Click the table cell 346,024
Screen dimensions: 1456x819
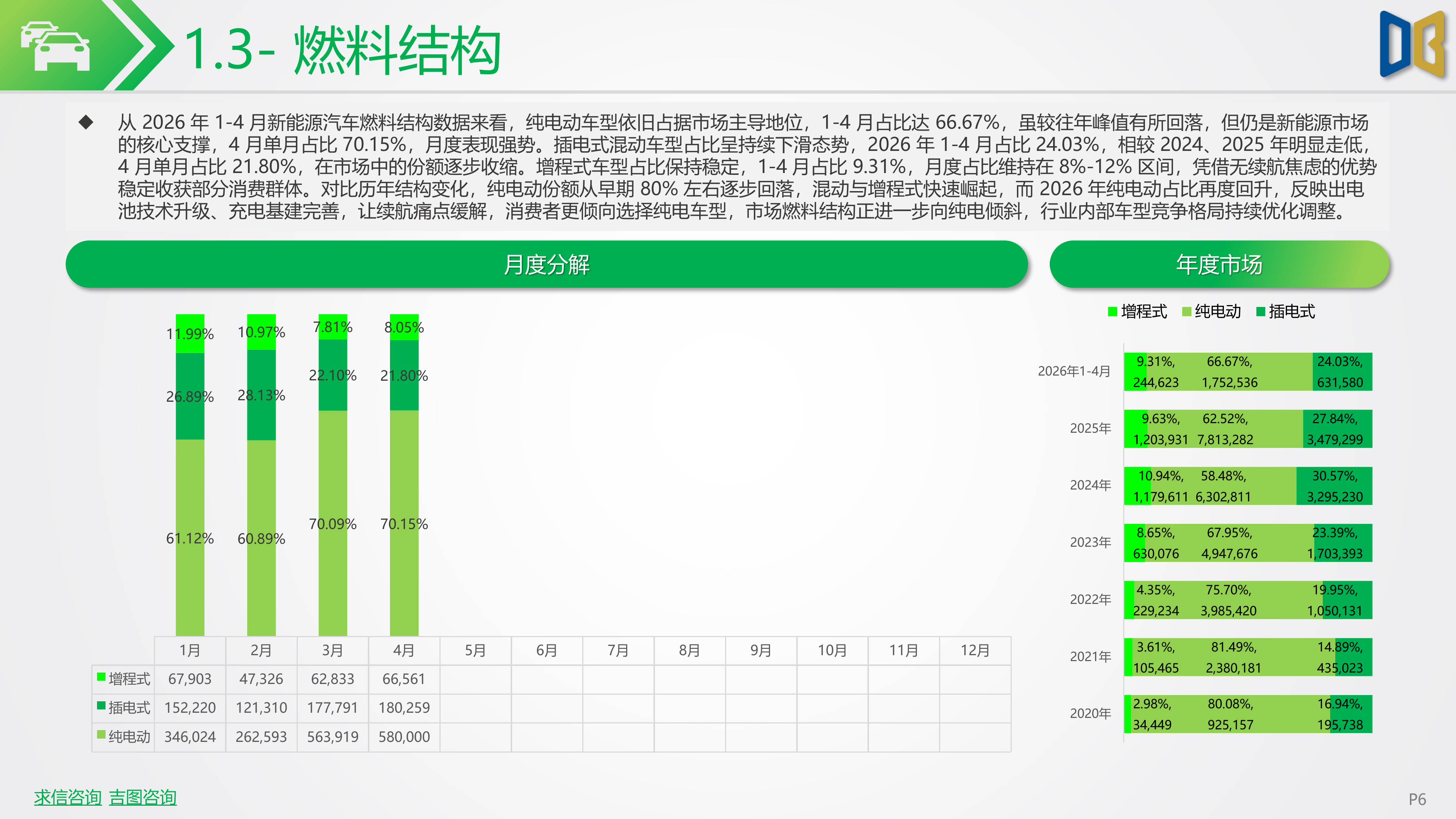pyautogui.click(x=190, y=737)
